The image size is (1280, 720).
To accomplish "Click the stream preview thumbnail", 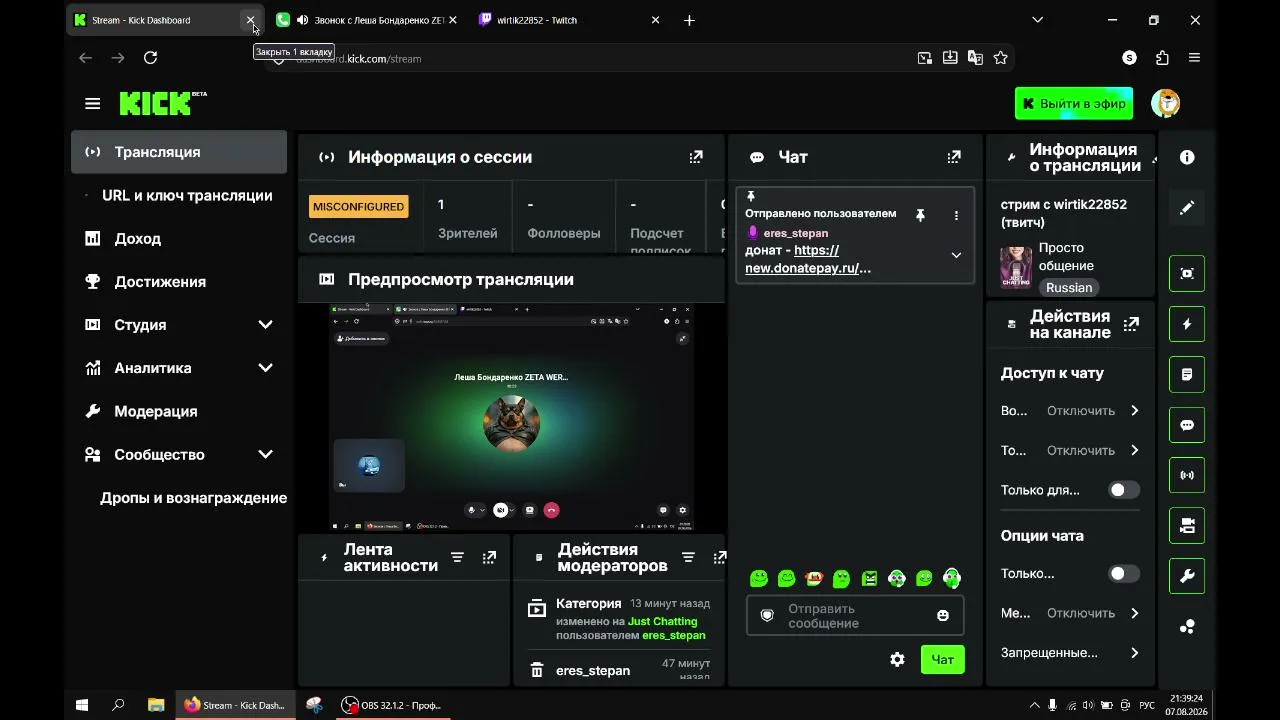I will pos(511,416).
